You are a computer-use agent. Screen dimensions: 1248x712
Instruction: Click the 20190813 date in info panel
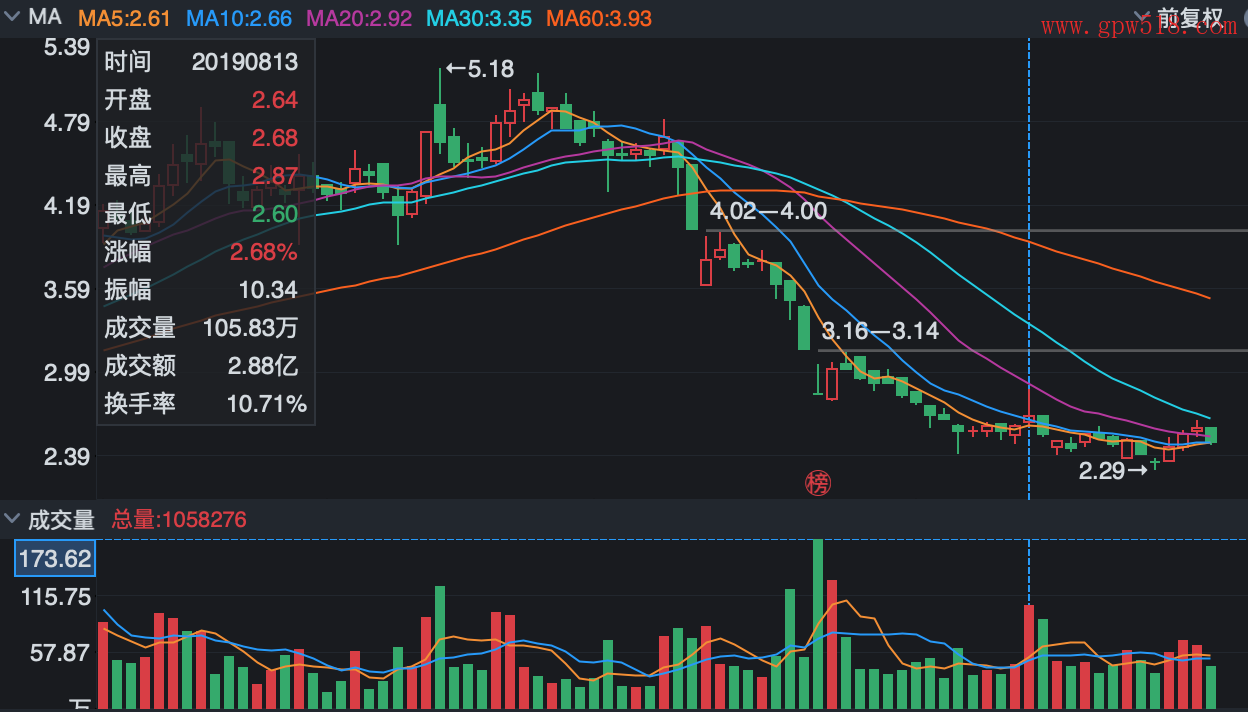245,62
